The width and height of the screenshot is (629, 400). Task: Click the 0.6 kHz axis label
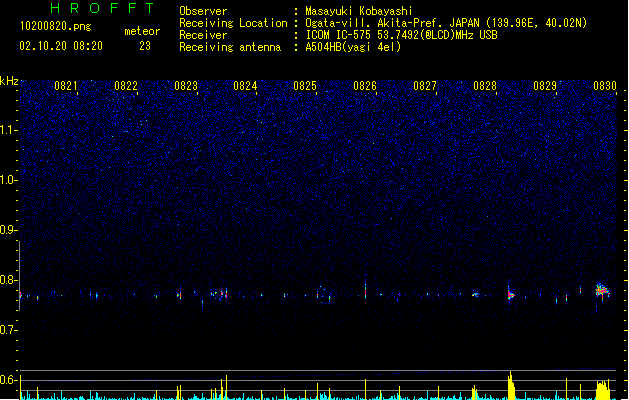[x=8, y=380]
